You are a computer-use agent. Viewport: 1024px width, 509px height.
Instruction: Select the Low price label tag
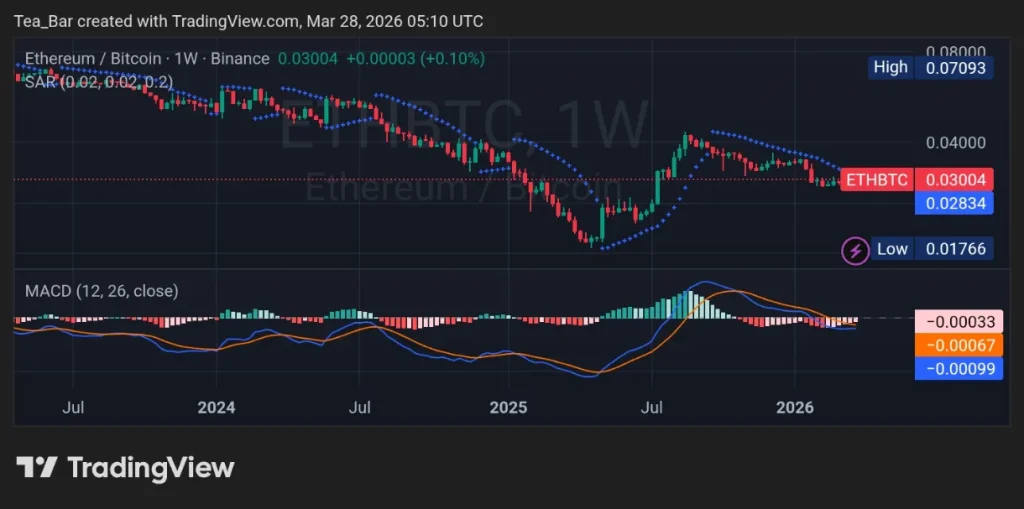[x=892, y=249]
